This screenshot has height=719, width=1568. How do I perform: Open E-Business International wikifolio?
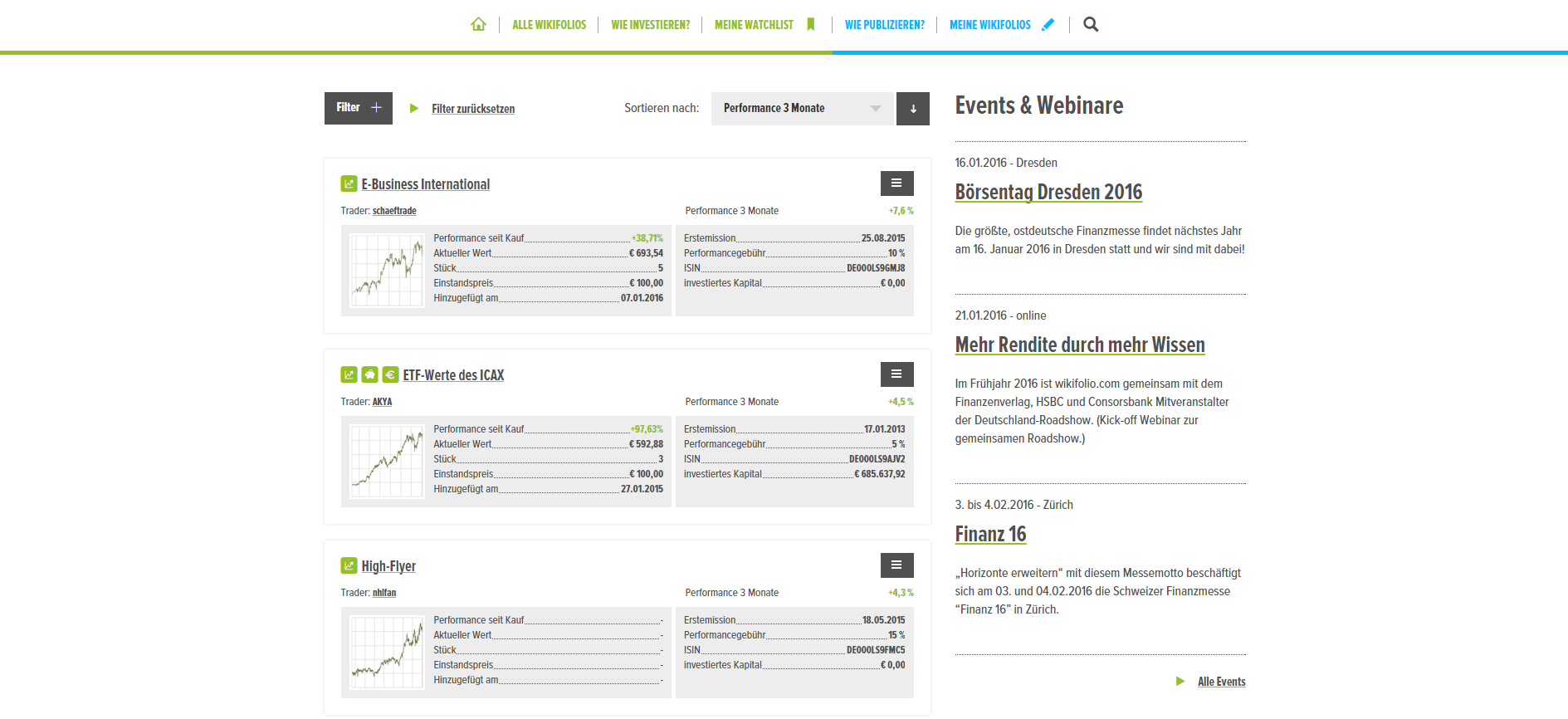pyautogui.click(x=426, y=184)
